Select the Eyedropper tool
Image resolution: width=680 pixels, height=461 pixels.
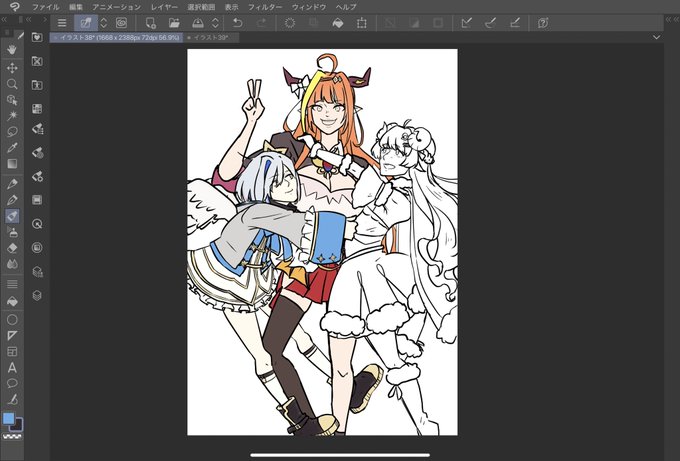coord(12,147)
